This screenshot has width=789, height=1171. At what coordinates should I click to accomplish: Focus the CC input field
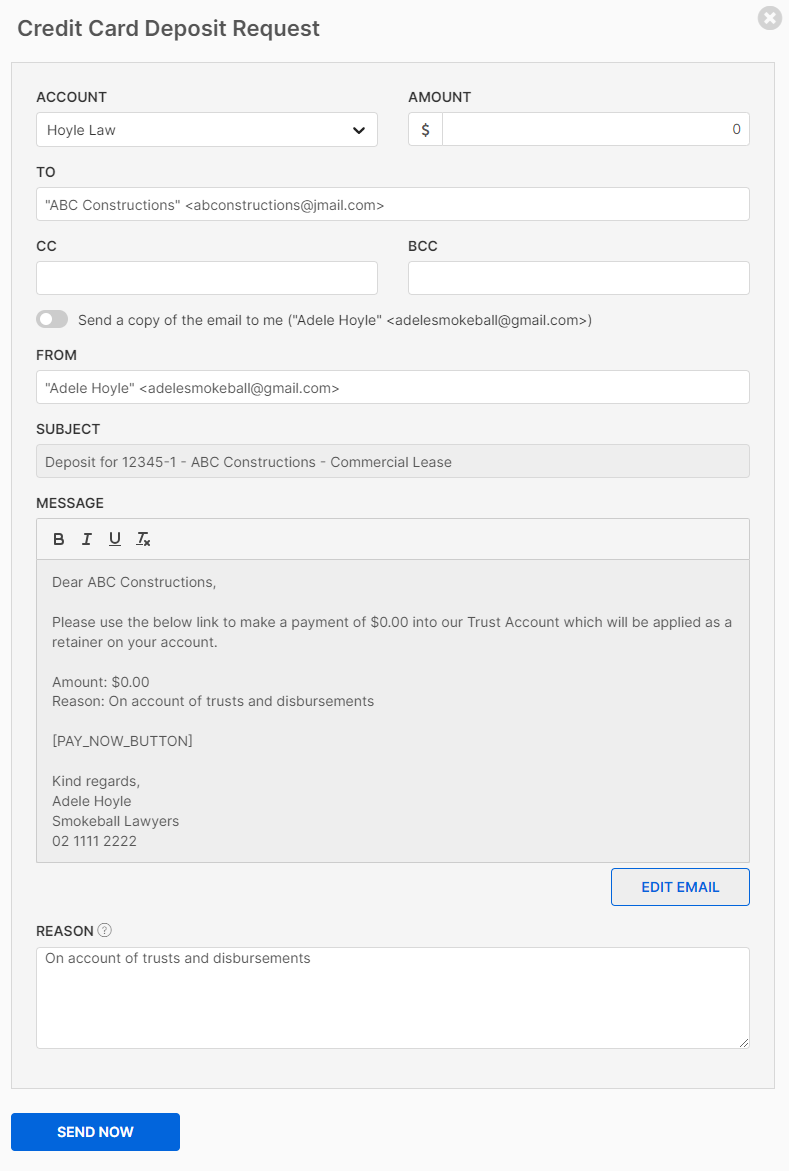(206, 278)
